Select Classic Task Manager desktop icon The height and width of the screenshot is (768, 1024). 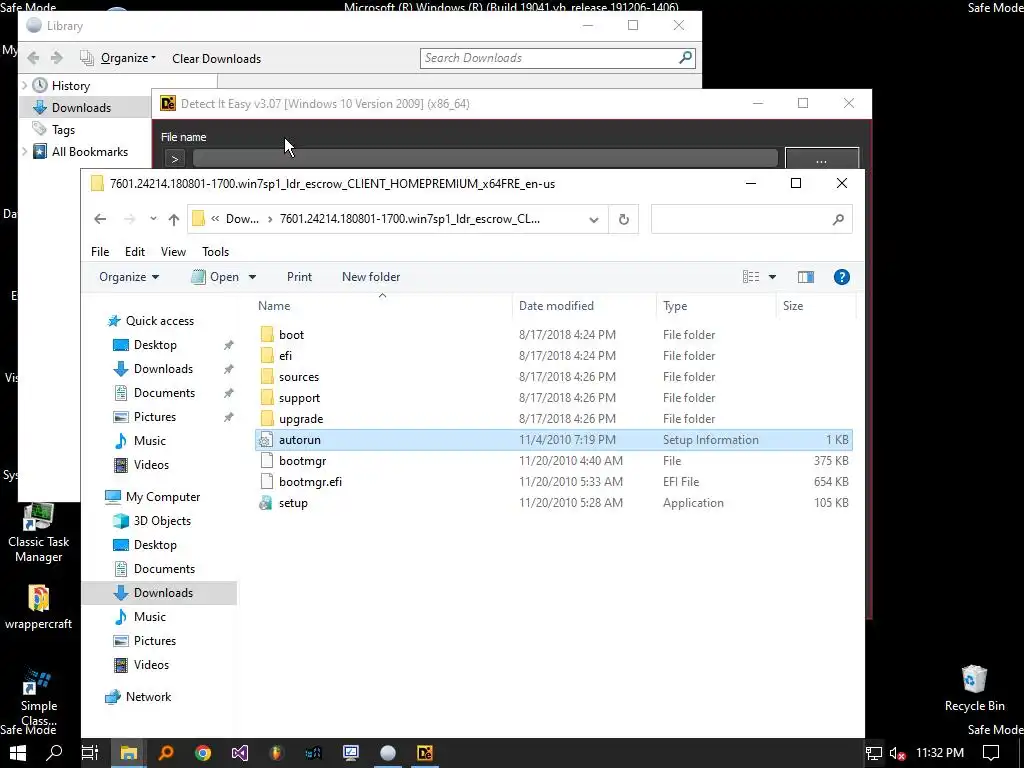(39, 533)
